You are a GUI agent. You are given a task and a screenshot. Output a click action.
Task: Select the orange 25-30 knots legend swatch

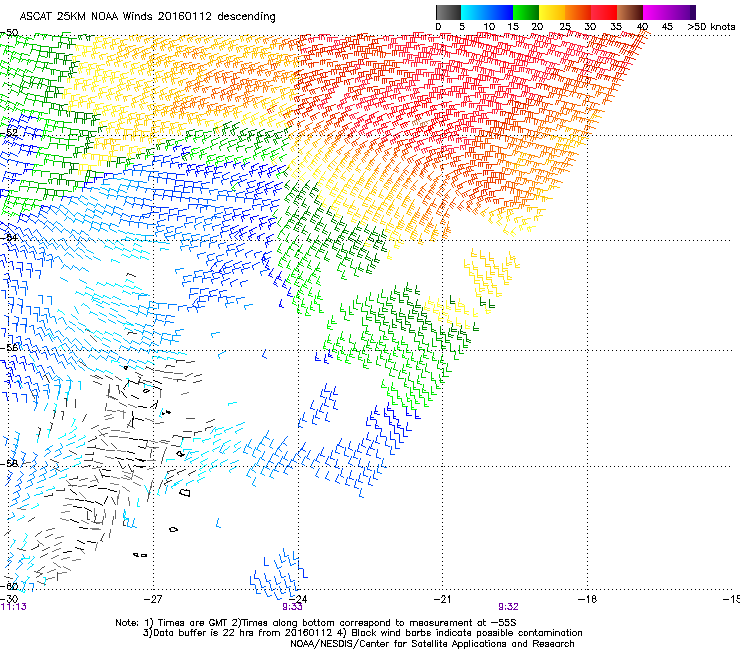tap(578, 12)
